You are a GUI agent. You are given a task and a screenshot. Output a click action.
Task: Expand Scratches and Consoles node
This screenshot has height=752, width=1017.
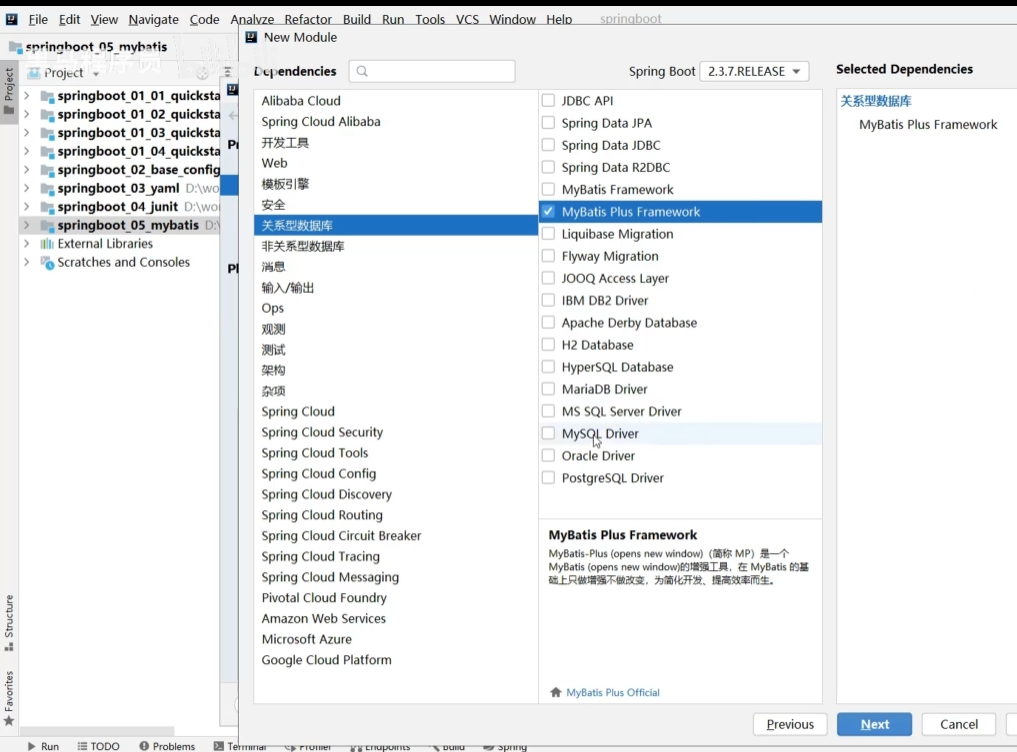click(27, 262)
